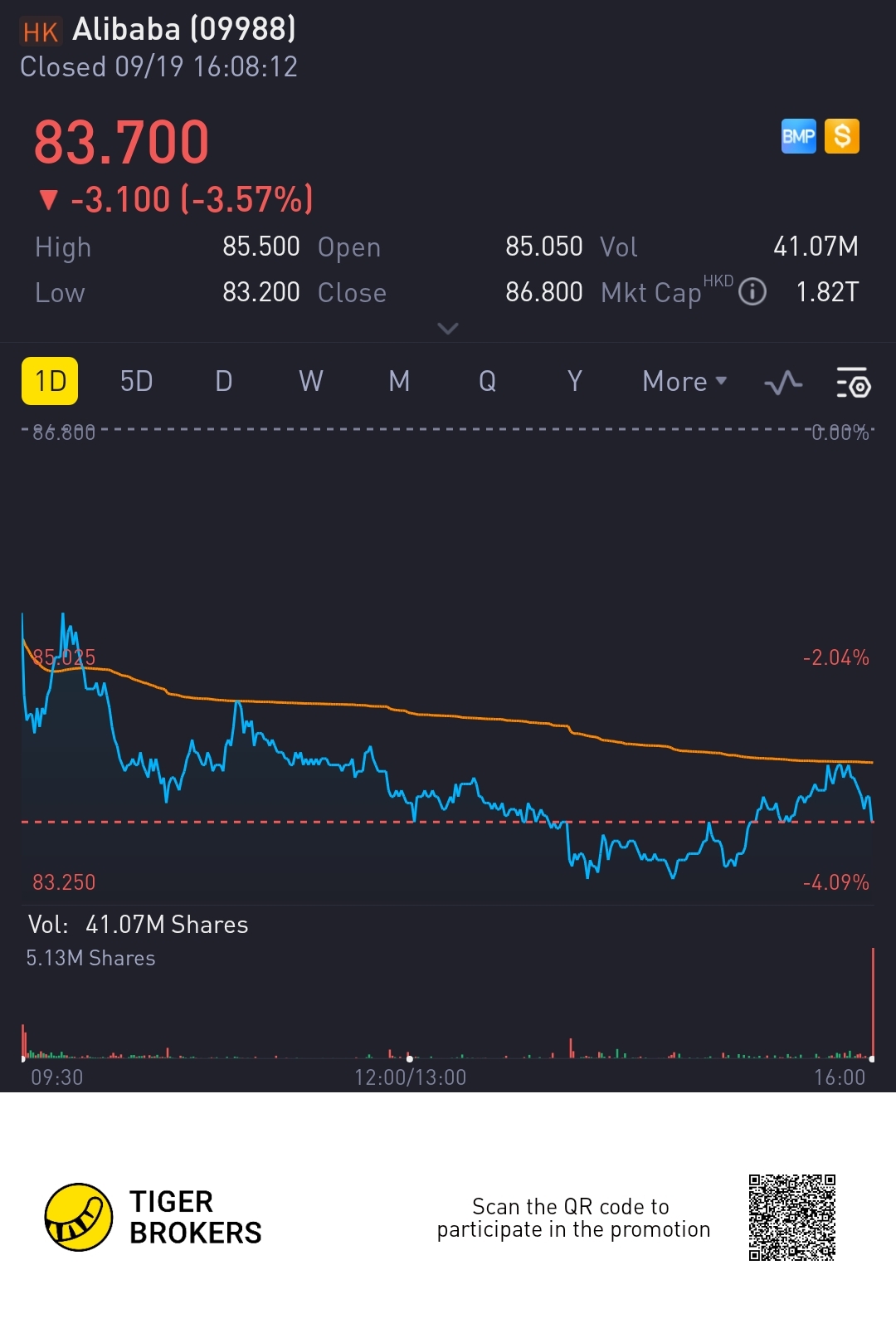Tap the promotion QR code

[x=792, y=1217]
